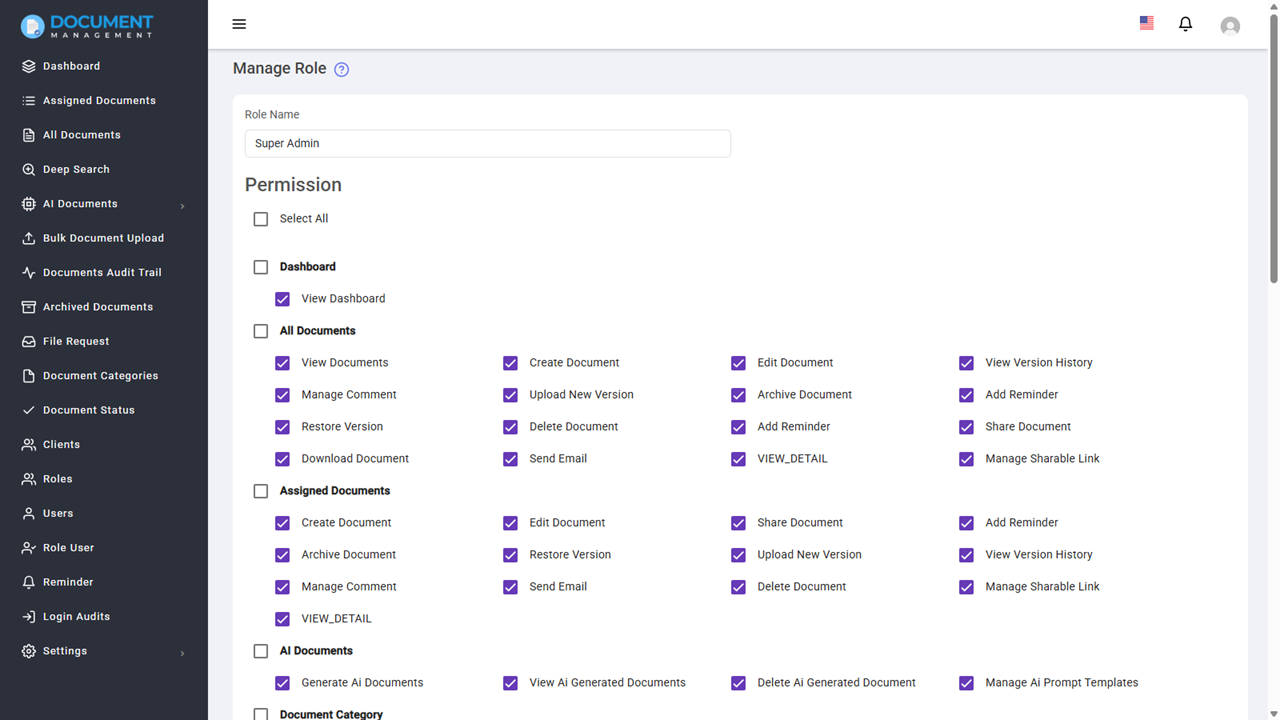Viewport: 1280px width, 720px height.
Task: Open Deep Search via its magnifier icon
Action: [x=27, y=169]
